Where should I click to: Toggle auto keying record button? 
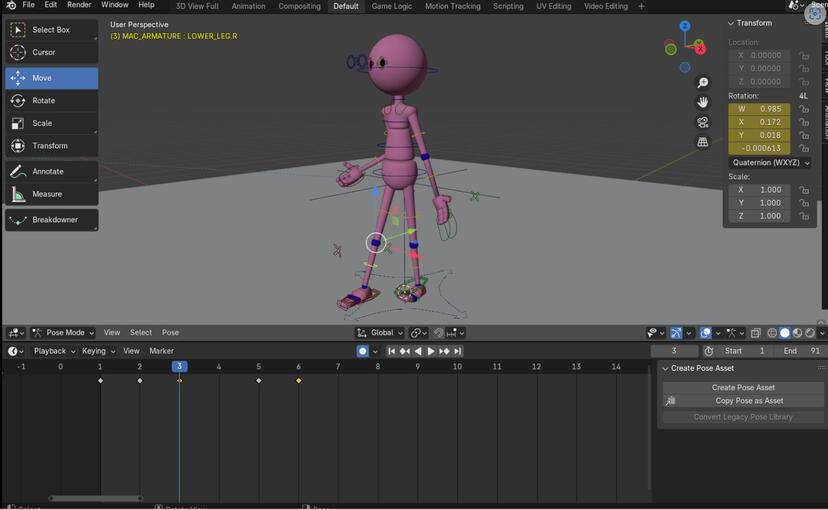[x=363, y=351]
